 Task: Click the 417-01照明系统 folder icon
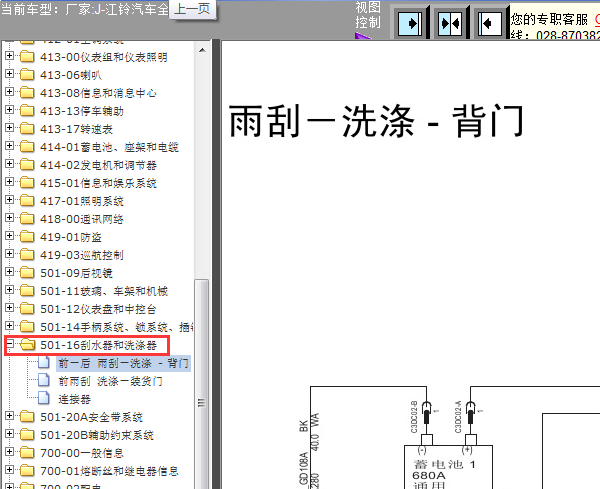tap(27, 200)
